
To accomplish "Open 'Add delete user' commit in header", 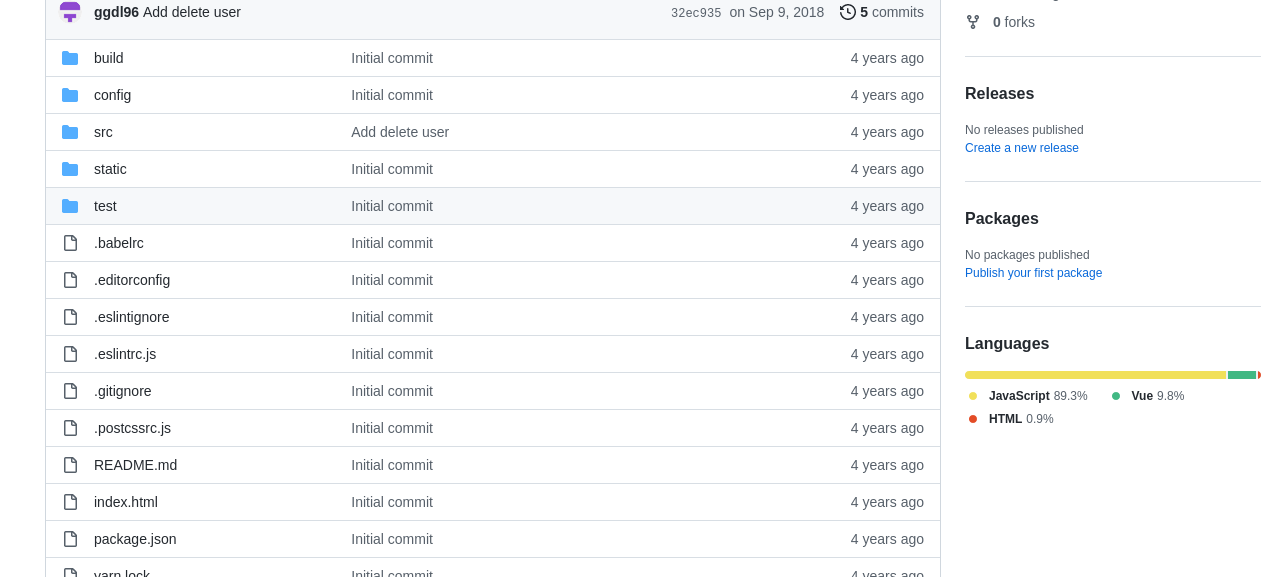I will 192,12.
